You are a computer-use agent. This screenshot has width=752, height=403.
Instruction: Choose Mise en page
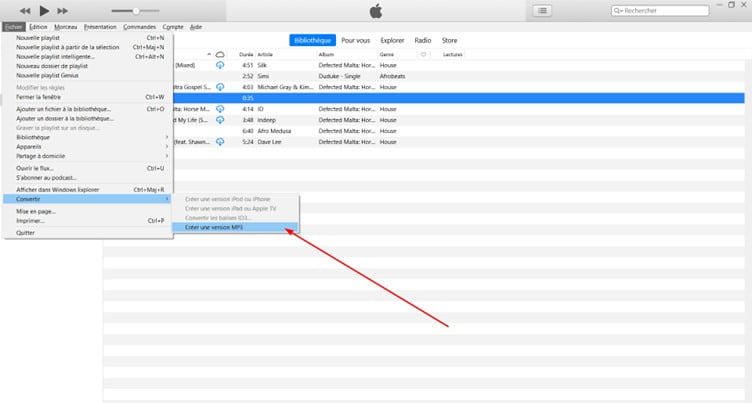[88, 211]
